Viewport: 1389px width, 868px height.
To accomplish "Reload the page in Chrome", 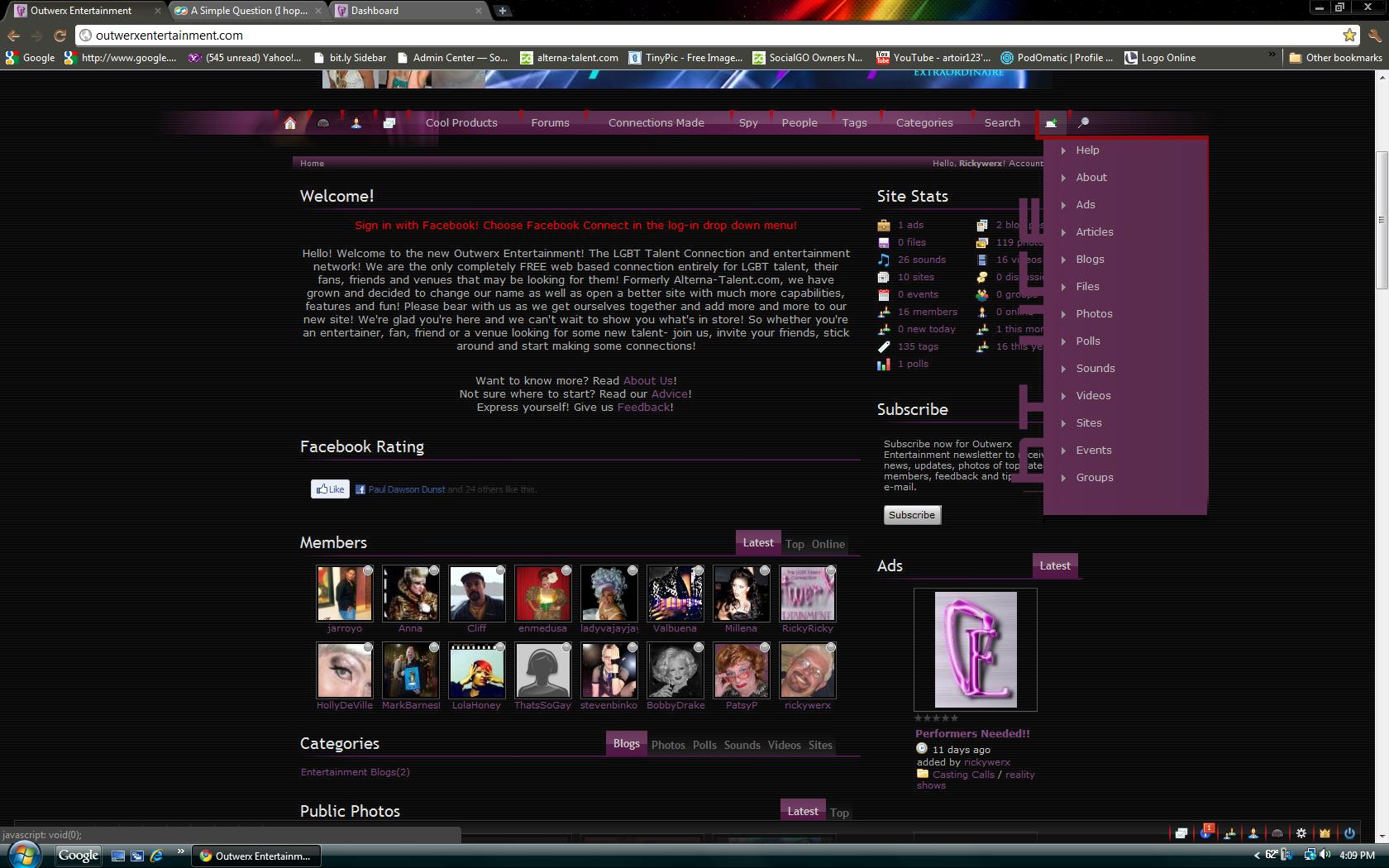I will tap(60, 36).
